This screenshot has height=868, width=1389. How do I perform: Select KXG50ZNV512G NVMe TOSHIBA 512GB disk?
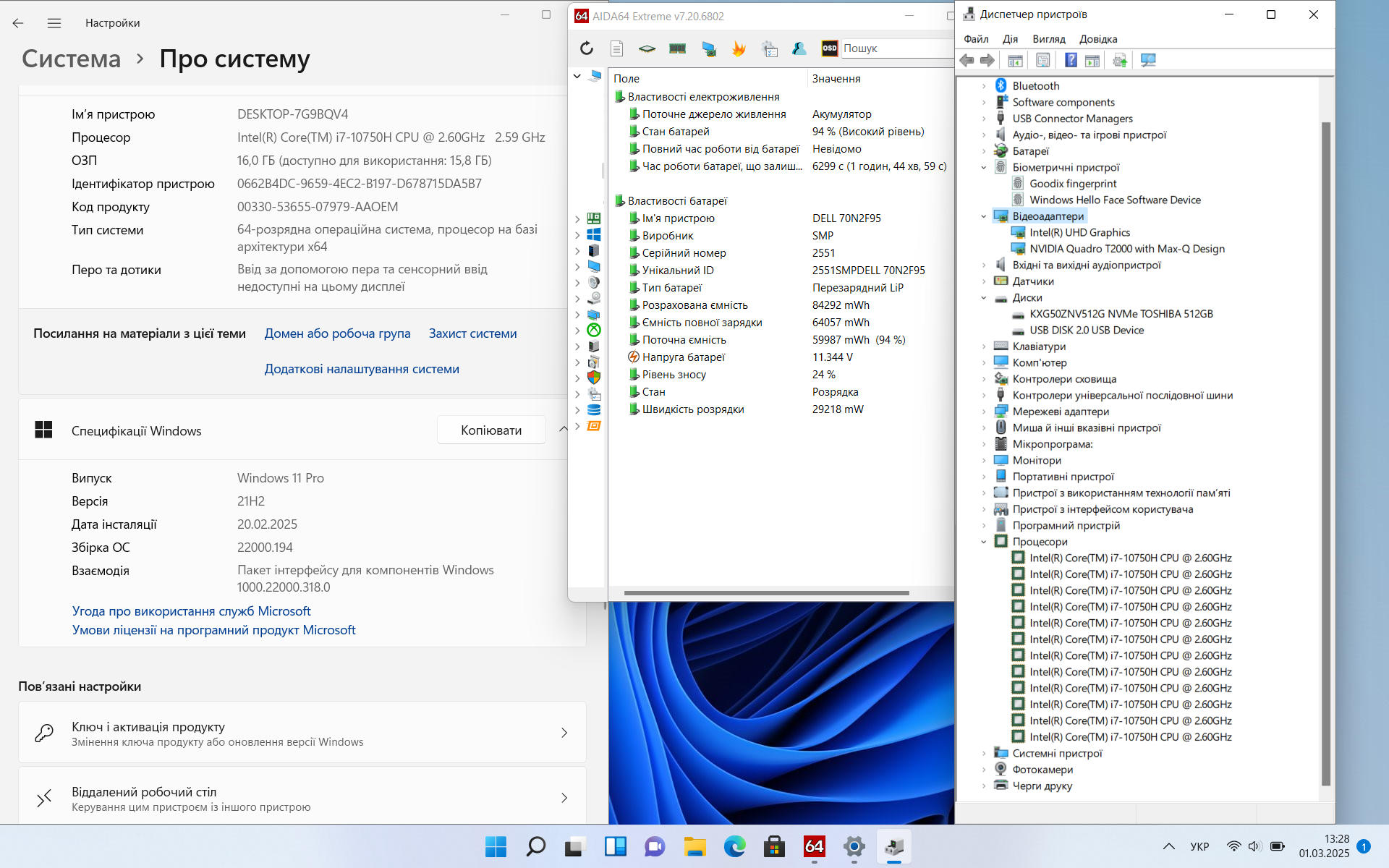pos(1121,314)
